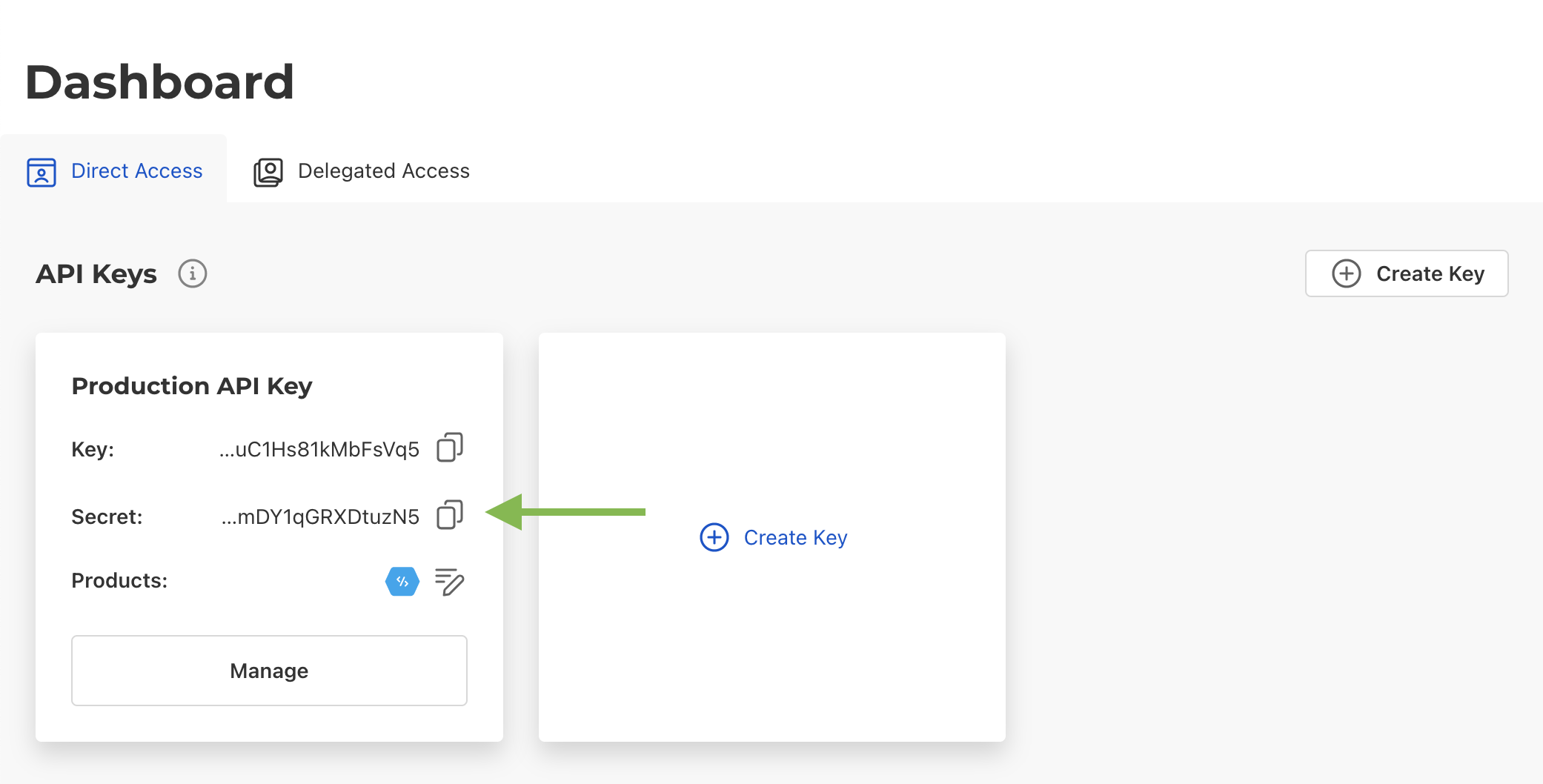Click the blue hexagon product badge
The height and width of the screenshot is (784, 1543).
pos(402,582)
